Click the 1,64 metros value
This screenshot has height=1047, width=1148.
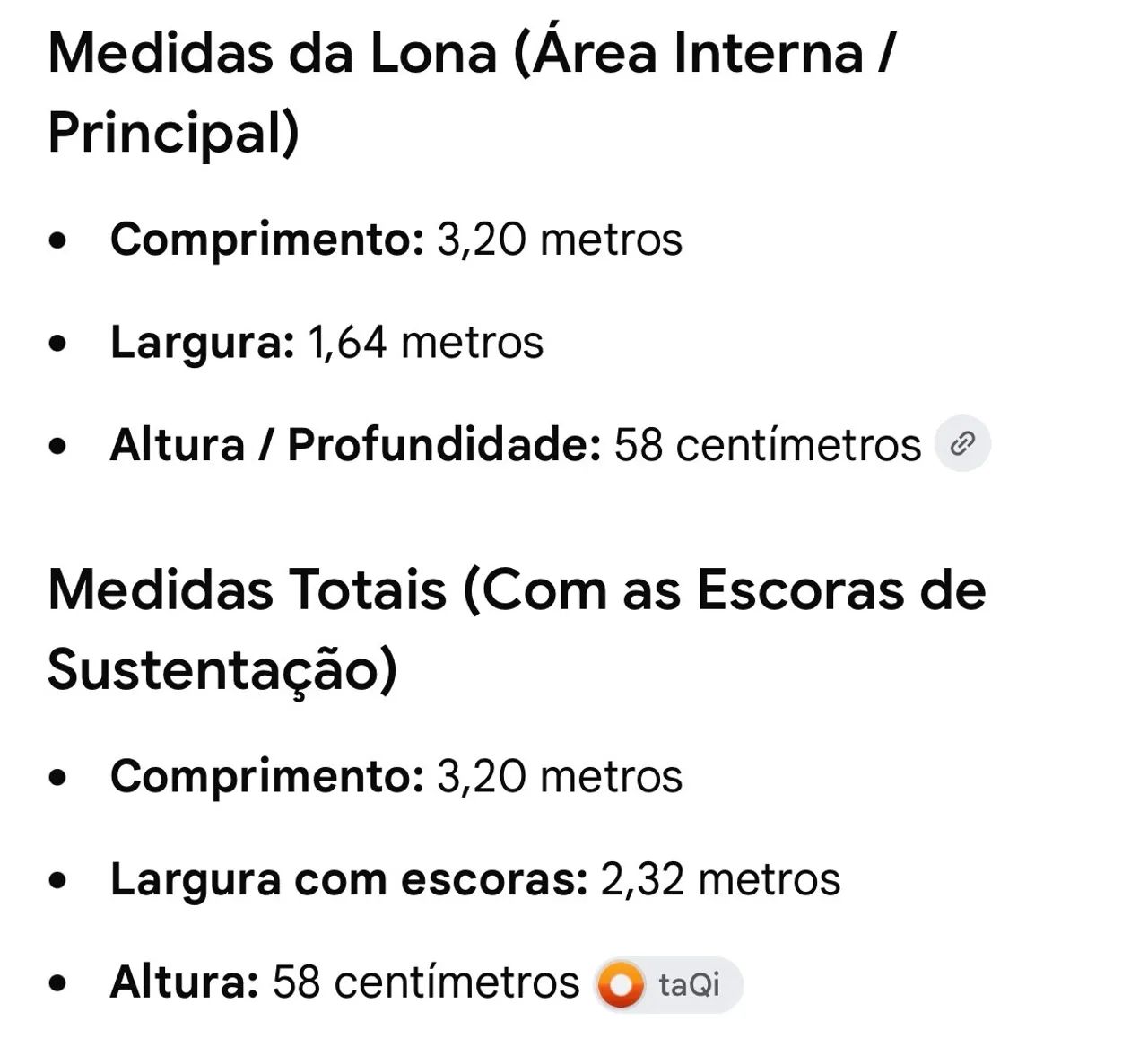point(425,342)
